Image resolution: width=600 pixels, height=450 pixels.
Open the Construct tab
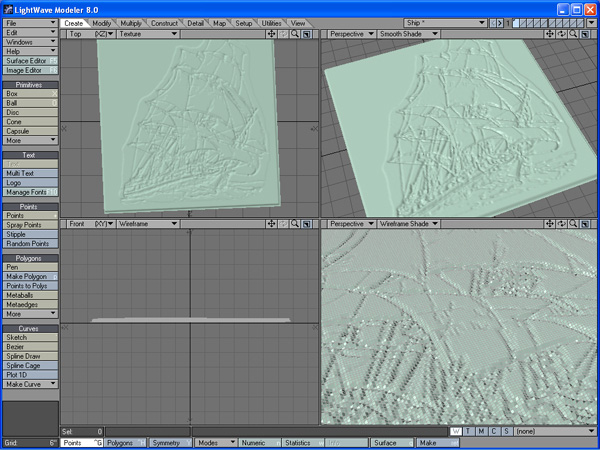pos(164,22)
